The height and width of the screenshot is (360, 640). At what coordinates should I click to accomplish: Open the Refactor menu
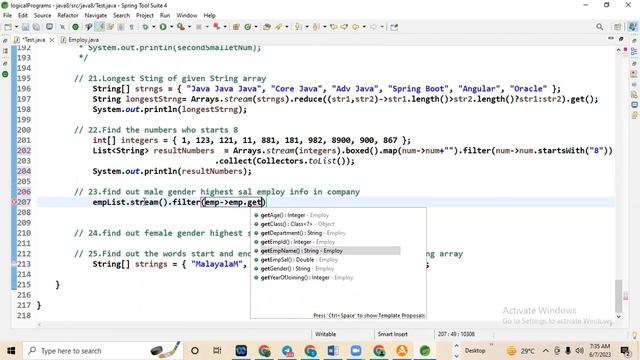(x=68, y=16)
